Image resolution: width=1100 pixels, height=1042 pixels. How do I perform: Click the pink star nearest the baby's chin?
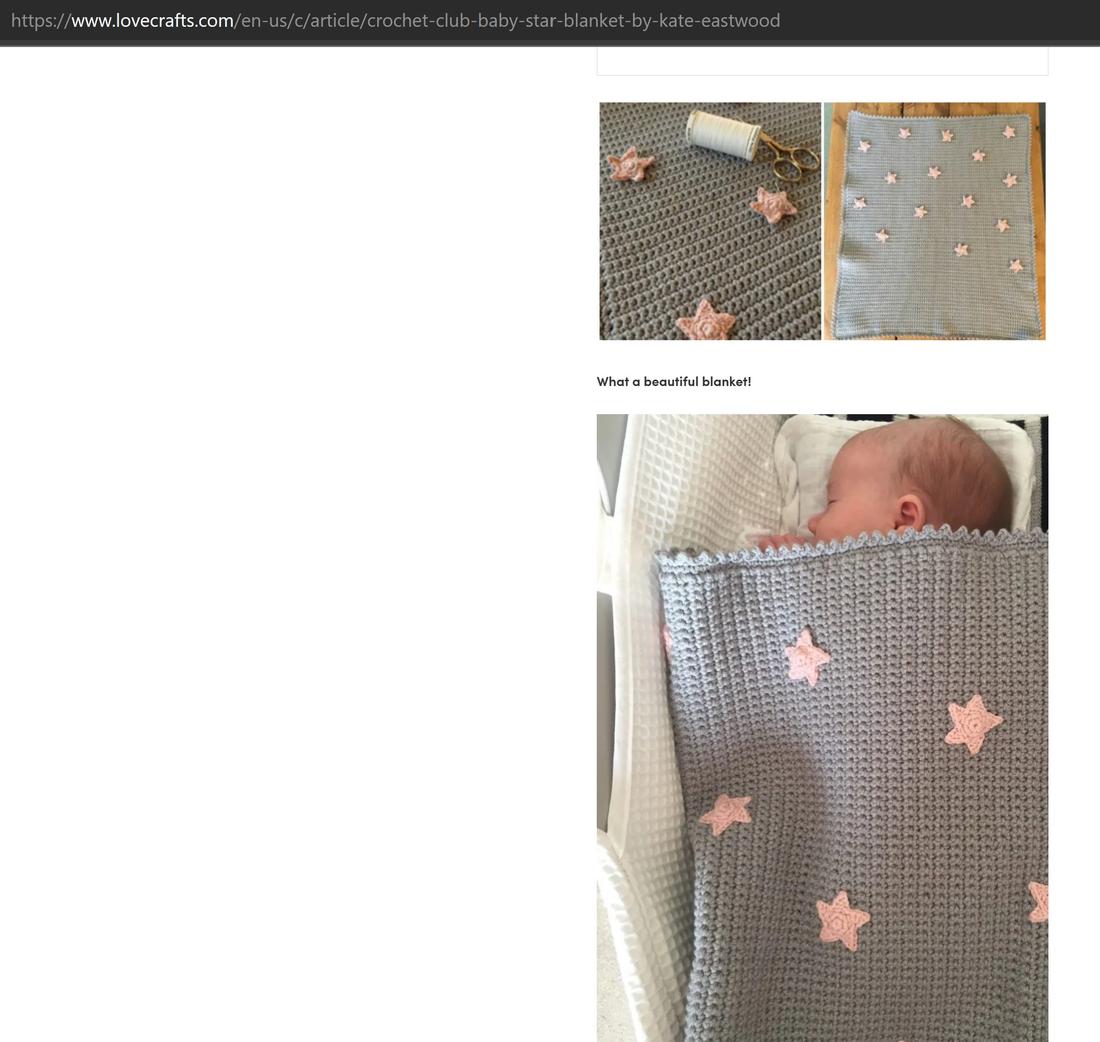click(x=807, y=657)
